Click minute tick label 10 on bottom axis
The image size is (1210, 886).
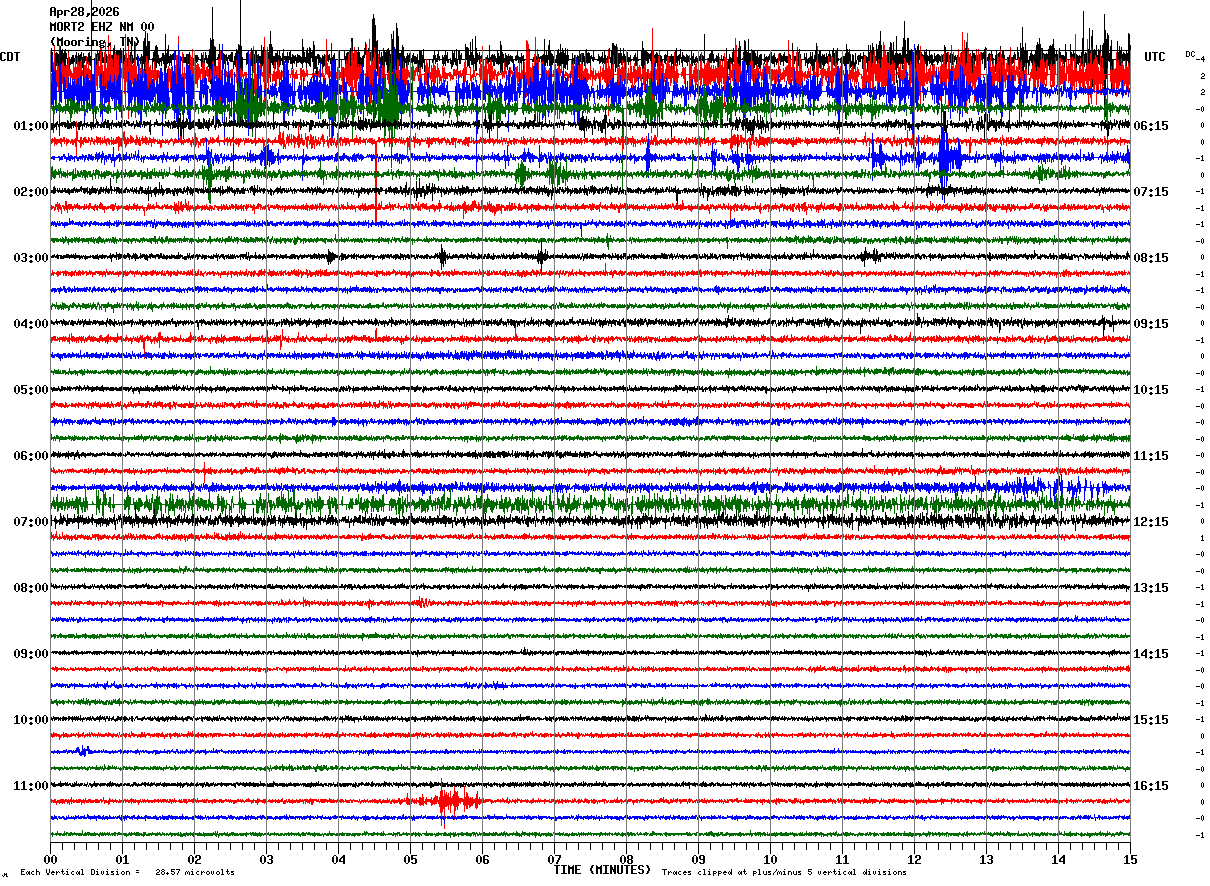coord(770,859)
